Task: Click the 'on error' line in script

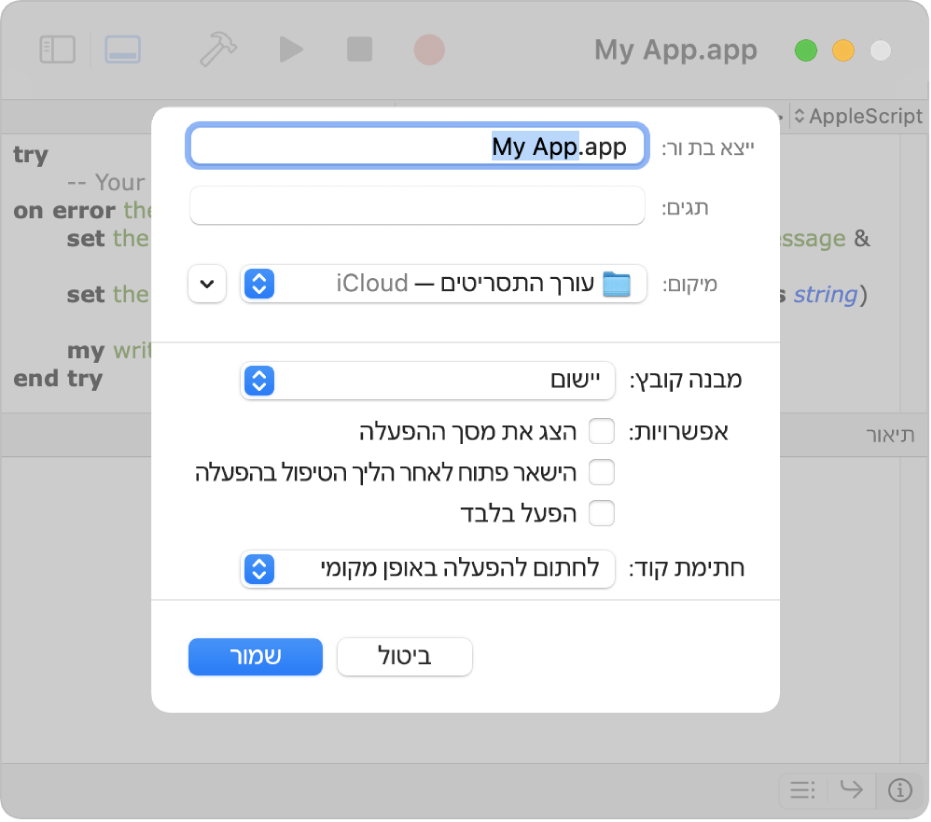Action: click(x=83, y=210)
